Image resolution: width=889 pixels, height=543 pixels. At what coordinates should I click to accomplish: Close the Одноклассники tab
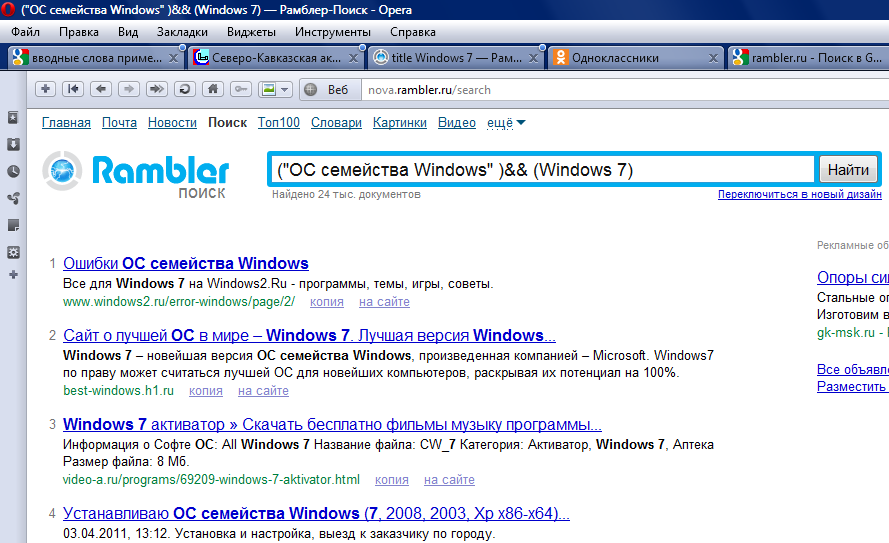713,58
